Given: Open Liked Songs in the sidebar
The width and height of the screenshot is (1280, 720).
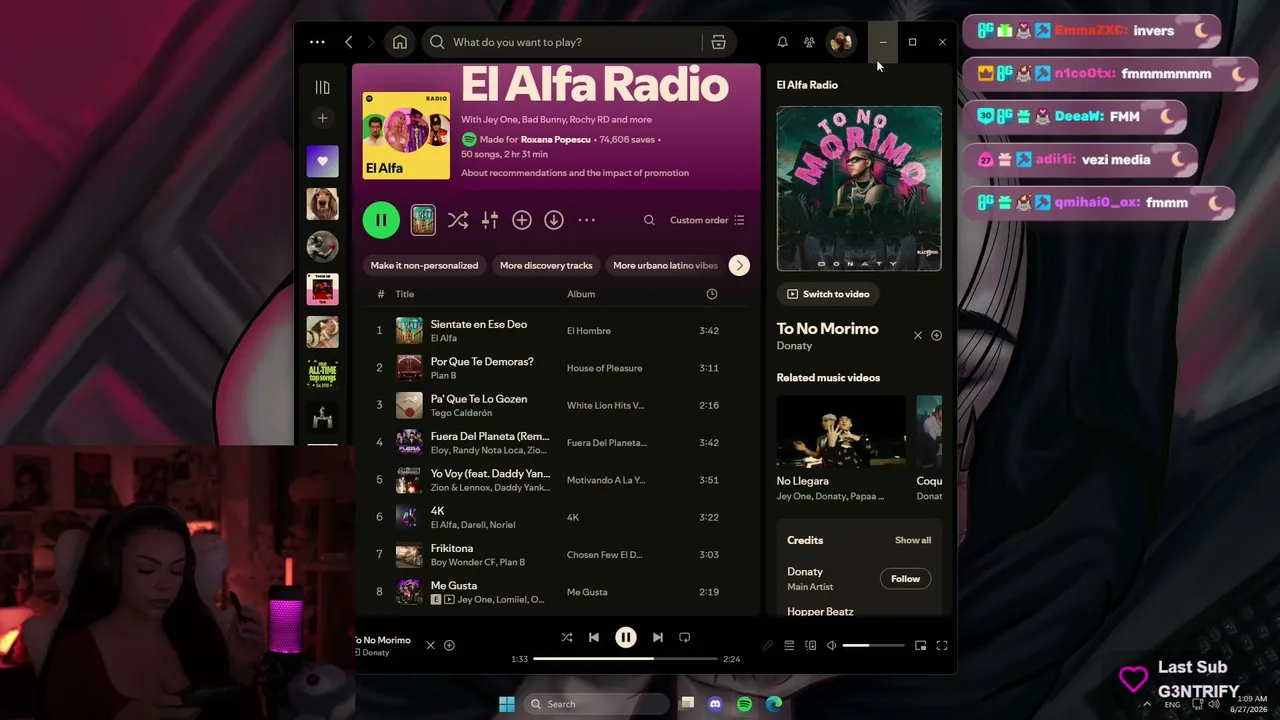Looking at the screenshot, I should (322, 161).
